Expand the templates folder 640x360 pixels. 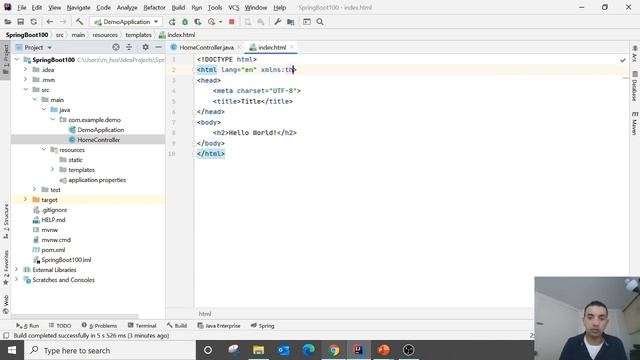point(53,169)
